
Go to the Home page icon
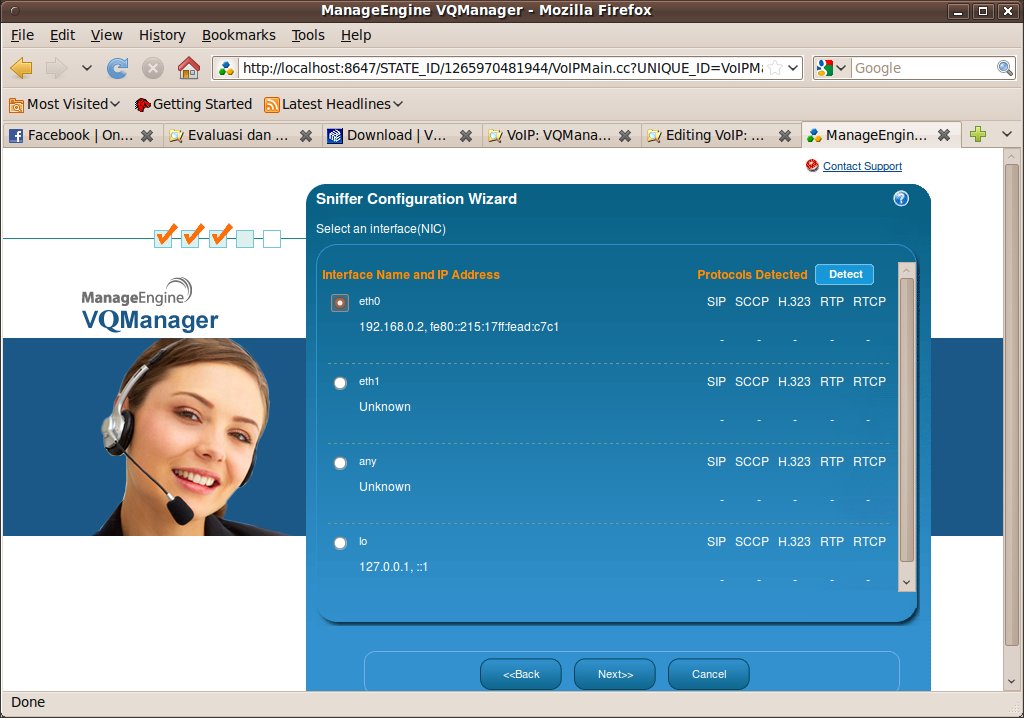tap(189, 67)
